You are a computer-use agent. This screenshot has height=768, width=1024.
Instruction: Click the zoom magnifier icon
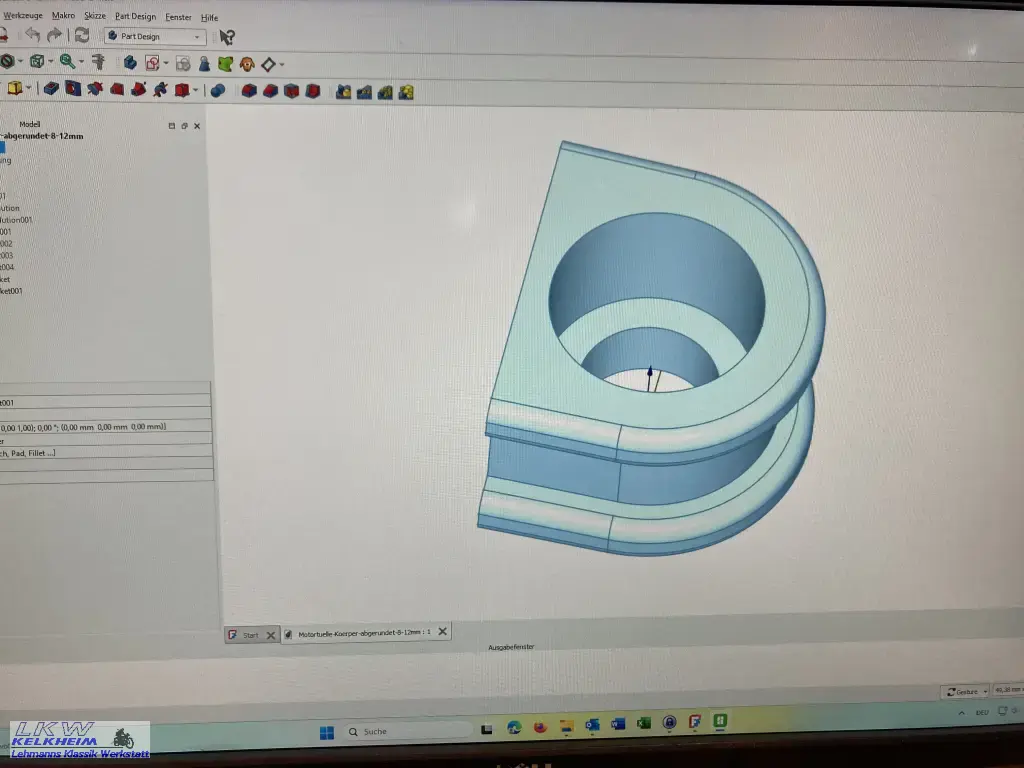[67, 61]
